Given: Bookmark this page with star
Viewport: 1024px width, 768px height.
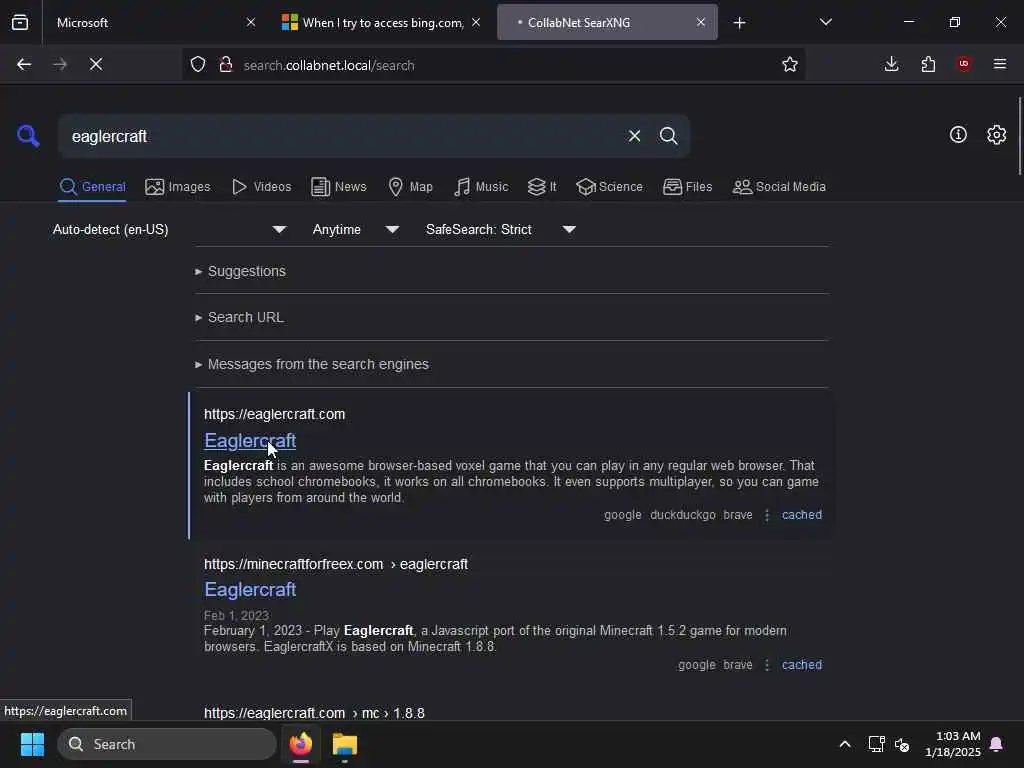Looking at the screenshot, I should (790, 64).
